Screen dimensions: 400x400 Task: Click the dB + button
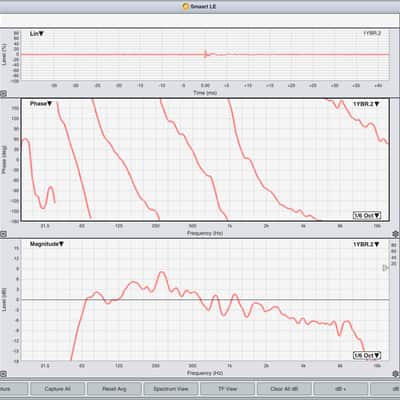(x=341, y=389)
